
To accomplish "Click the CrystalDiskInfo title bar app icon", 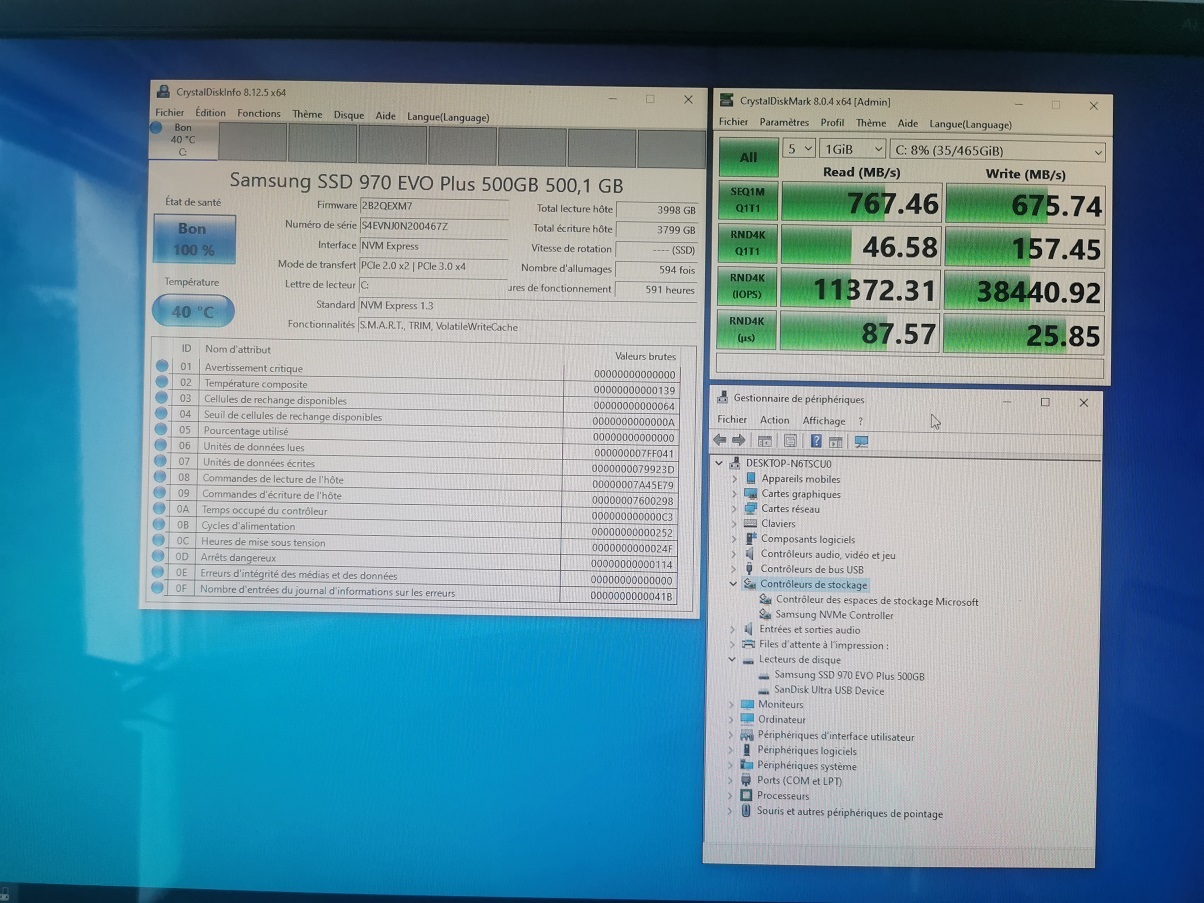I will click(x=164, y=91).
